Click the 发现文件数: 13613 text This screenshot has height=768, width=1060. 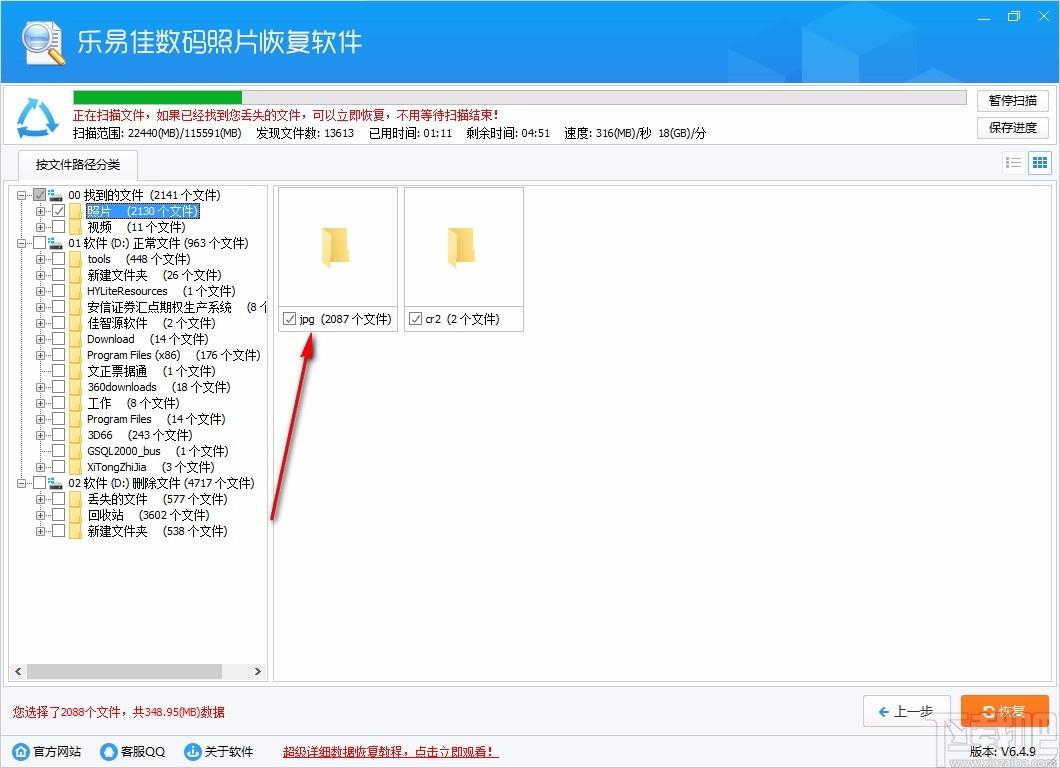(x=305, y=133)
